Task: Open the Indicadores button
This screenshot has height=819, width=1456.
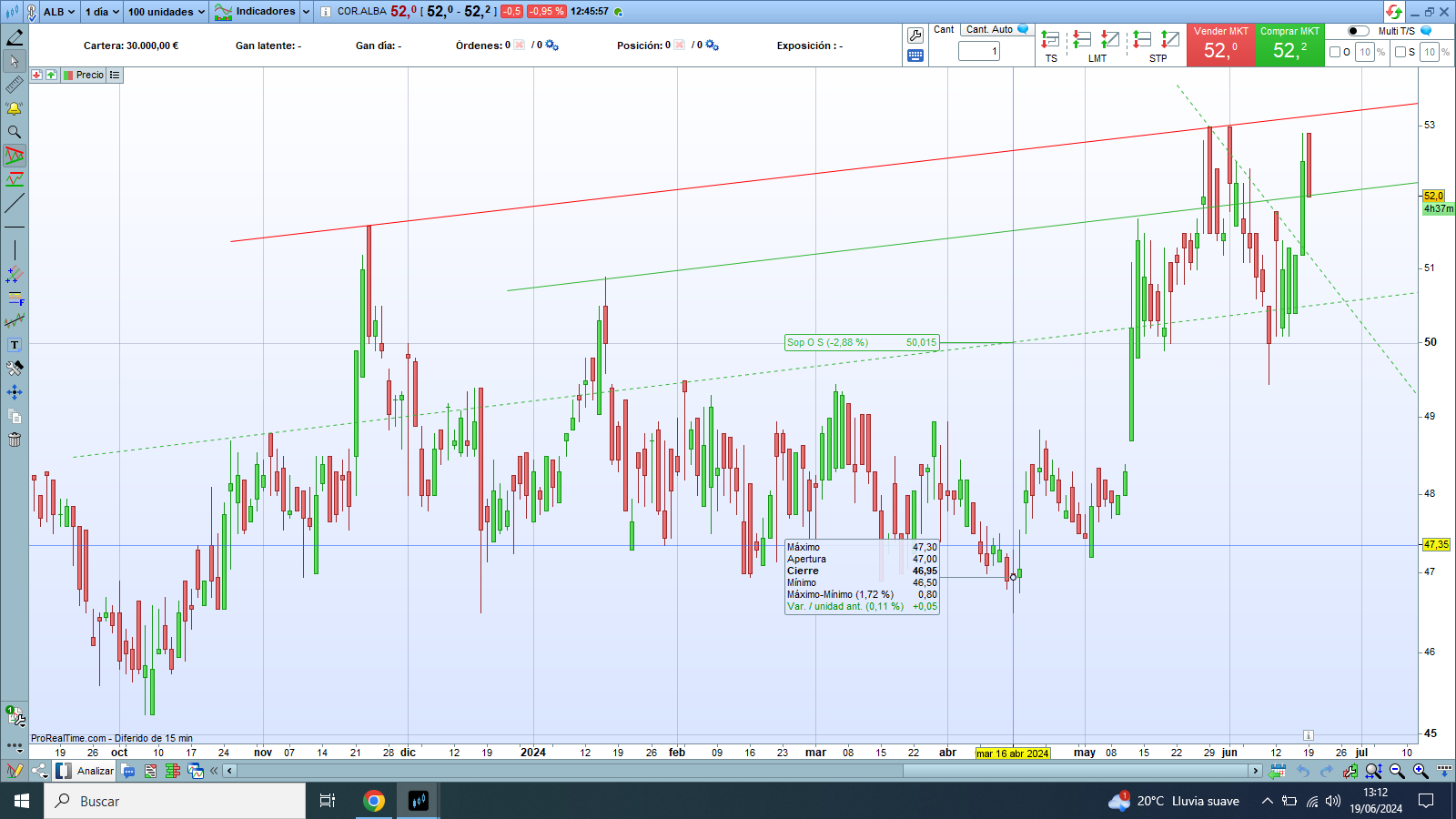Action: (x=256, y=12)
